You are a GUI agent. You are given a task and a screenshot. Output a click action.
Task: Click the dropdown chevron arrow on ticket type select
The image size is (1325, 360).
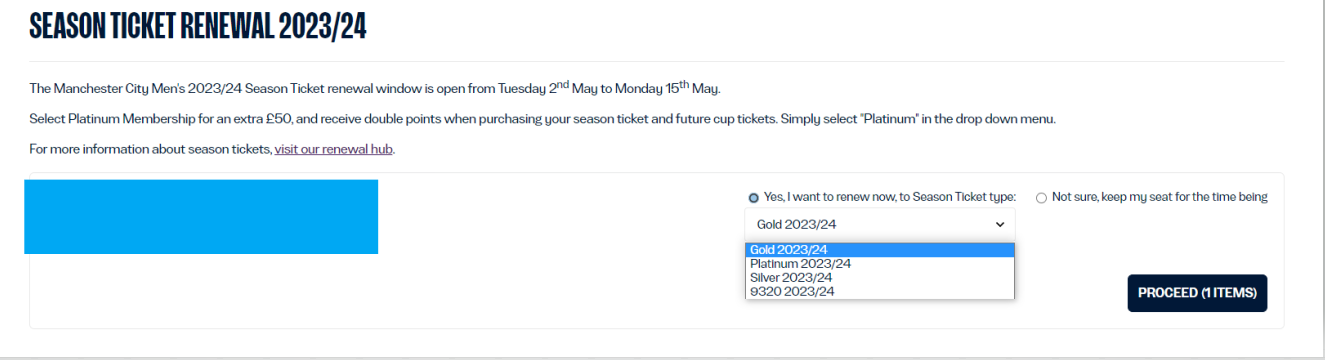coord(999,225)
